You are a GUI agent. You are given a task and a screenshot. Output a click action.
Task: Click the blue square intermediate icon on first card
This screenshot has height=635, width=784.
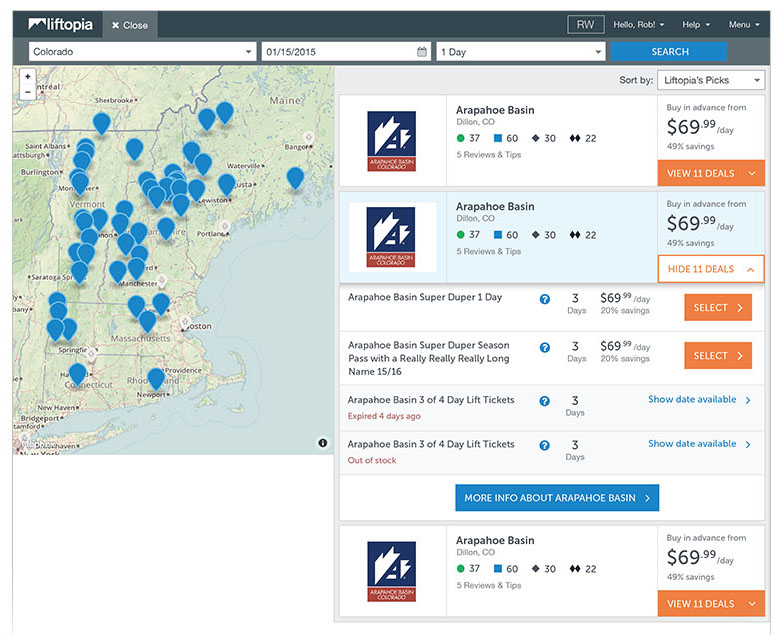[498, 138]
